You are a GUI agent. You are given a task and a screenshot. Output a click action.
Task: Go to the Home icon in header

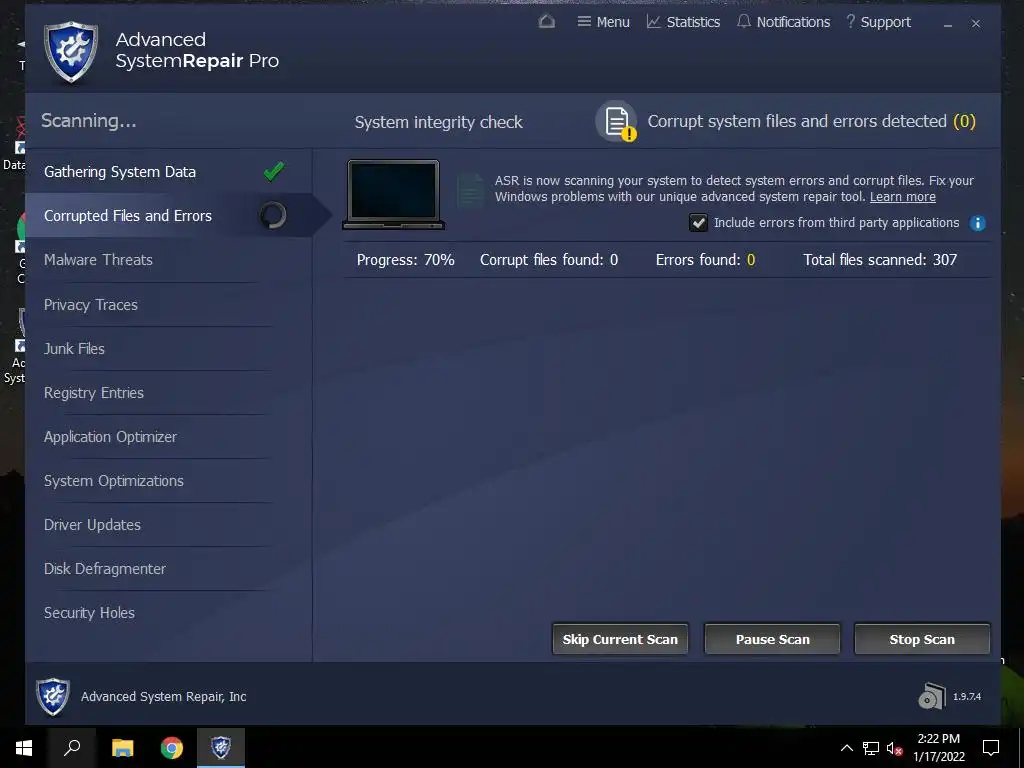pos(547,22)
